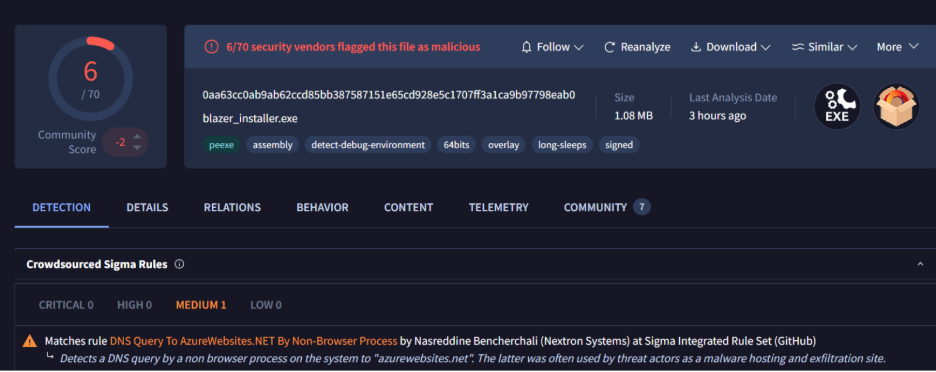
Task: Click the Download arrow icon
Action: point(695,47)
